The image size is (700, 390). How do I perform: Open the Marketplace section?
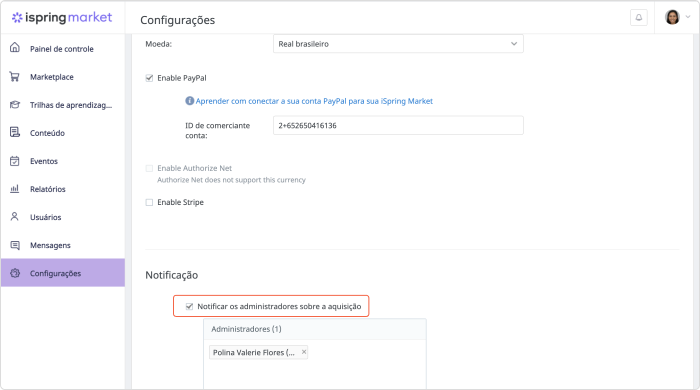tap(62, 77)
